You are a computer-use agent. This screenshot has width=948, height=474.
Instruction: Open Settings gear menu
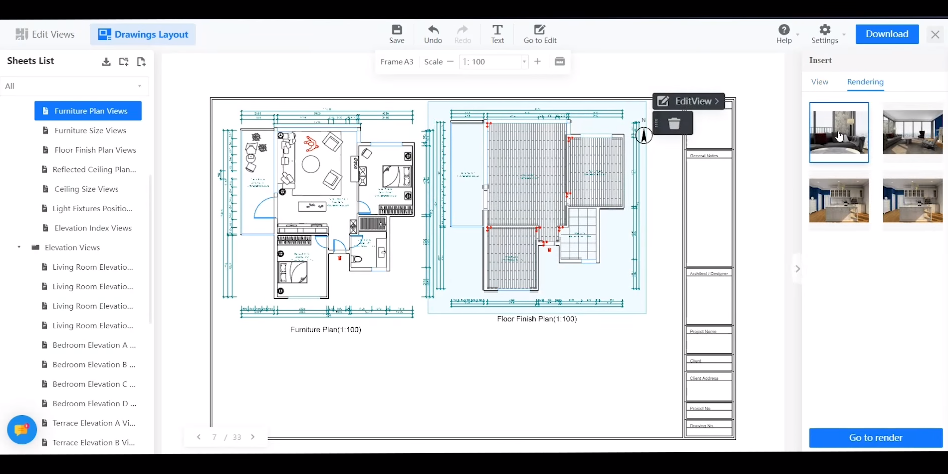pos(825,30)
